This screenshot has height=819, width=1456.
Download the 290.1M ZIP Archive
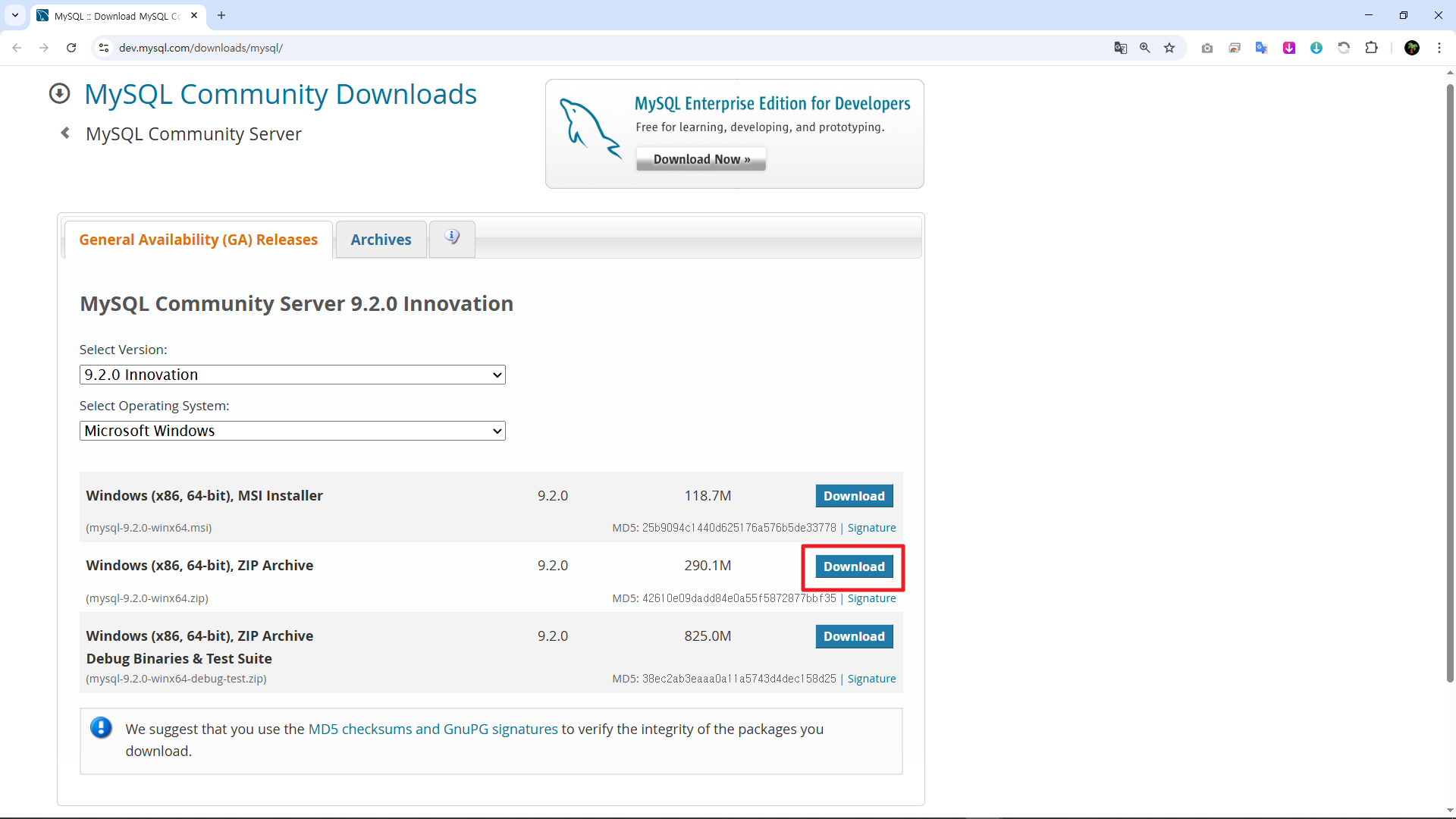854,566
